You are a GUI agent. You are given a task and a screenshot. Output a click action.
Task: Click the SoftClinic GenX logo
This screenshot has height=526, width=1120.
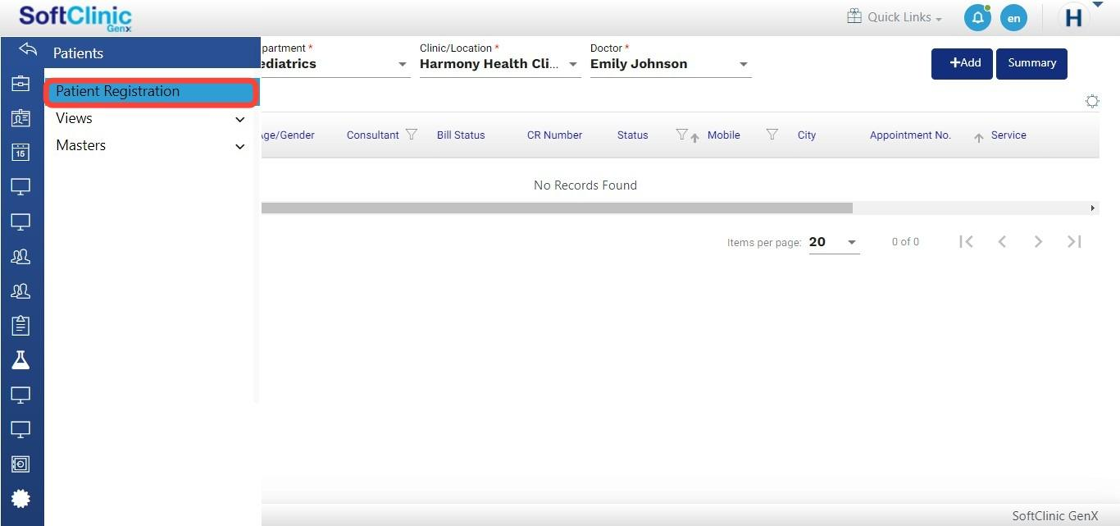click(75, 17)
